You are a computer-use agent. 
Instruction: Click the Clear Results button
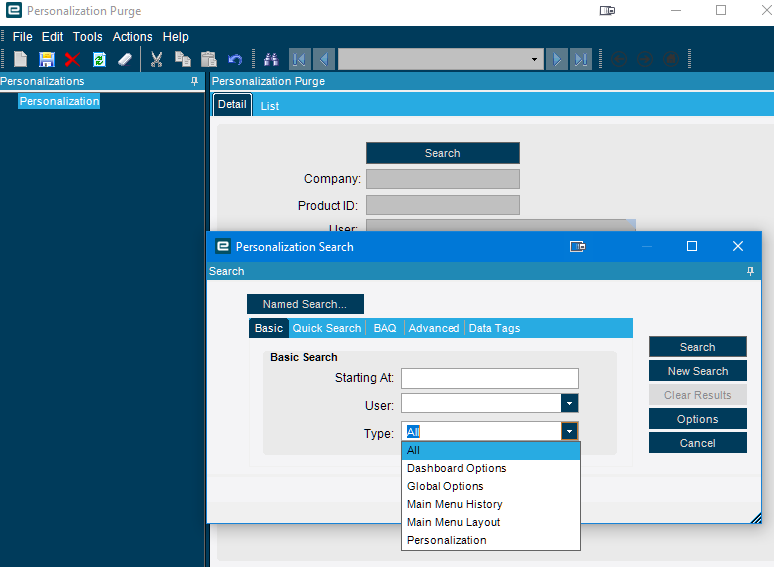tap(697, 395)
